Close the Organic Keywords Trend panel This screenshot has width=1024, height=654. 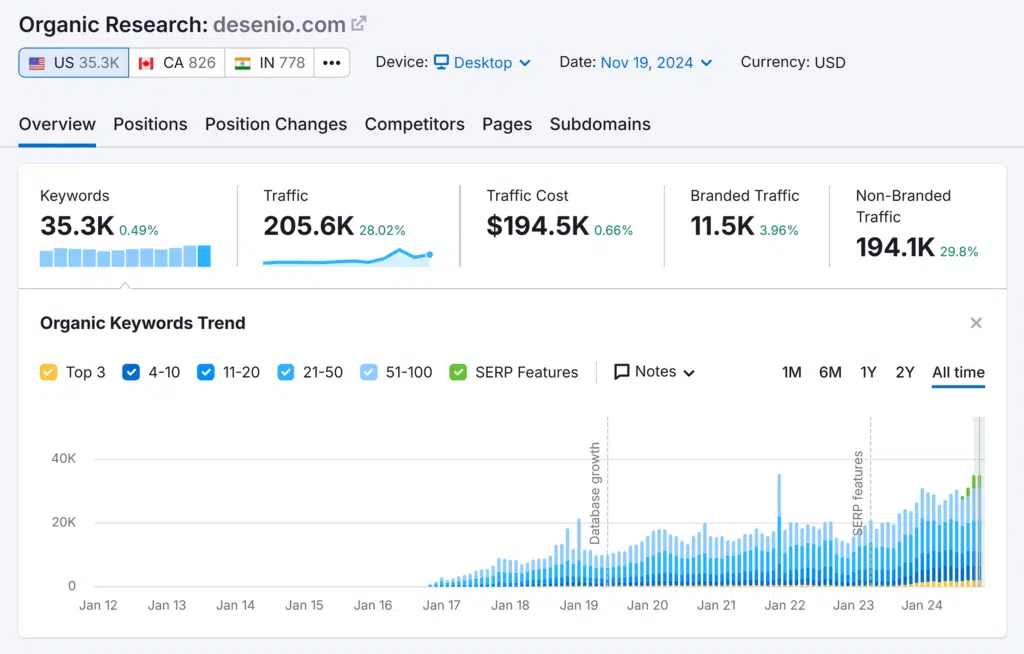[x=976, y=323]
